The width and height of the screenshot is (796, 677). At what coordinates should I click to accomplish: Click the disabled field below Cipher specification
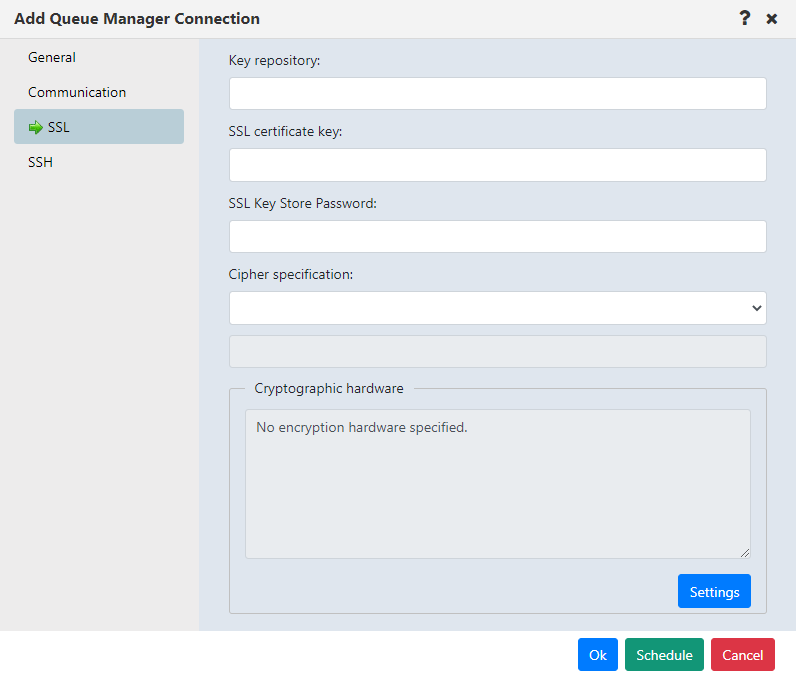pos(498,351)
